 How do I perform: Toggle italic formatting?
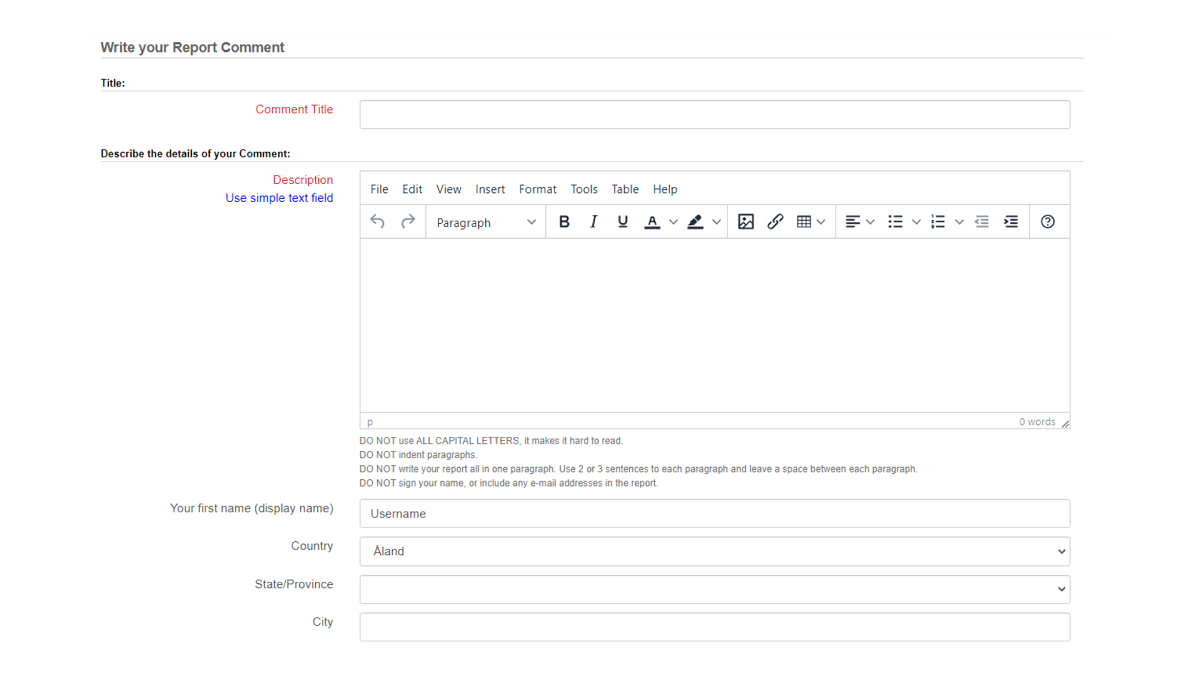(593, 221)
